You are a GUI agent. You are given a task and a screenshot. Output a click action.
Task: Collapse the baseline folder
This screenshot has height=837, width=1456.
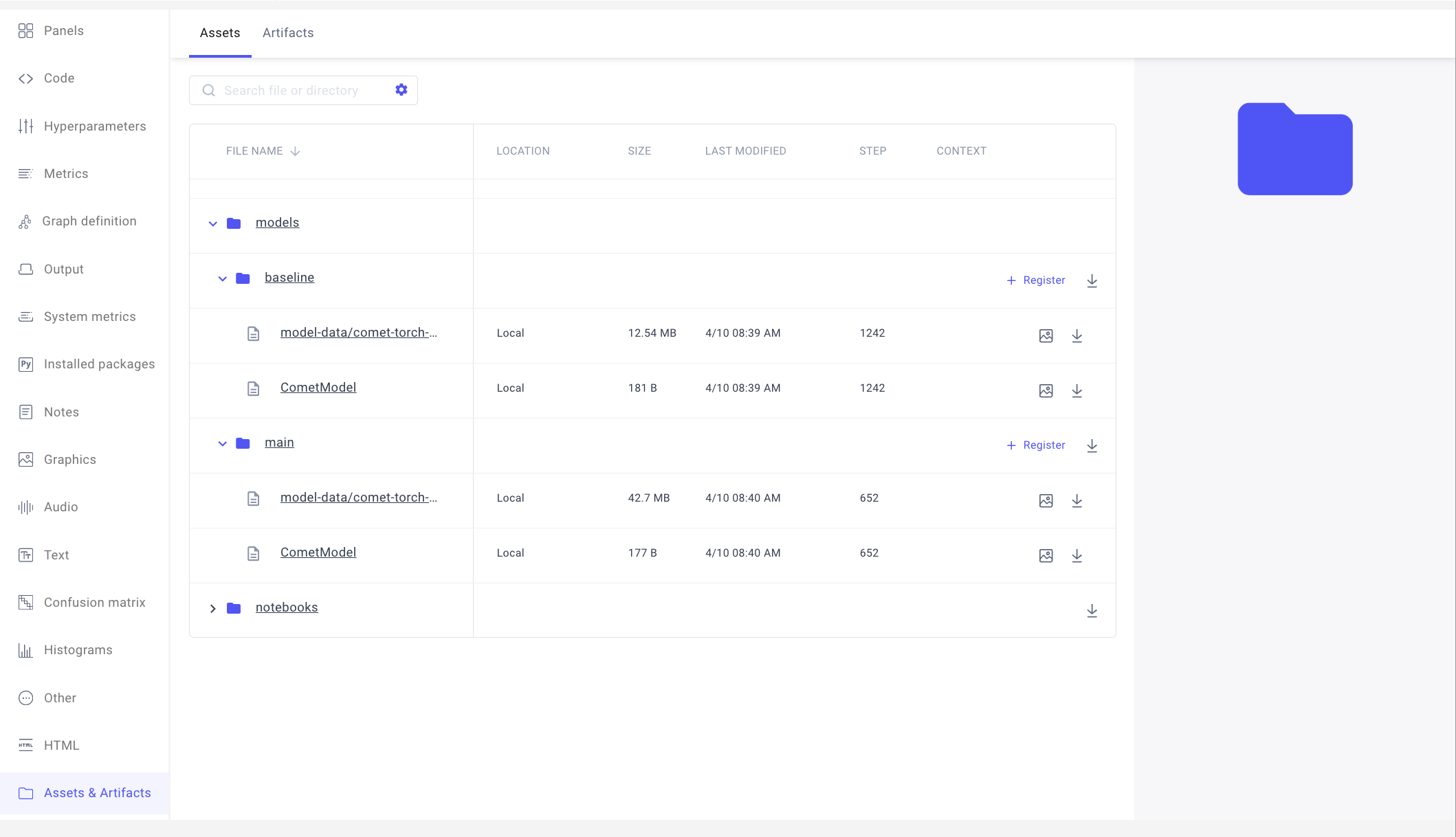click(x=222, y=278)
